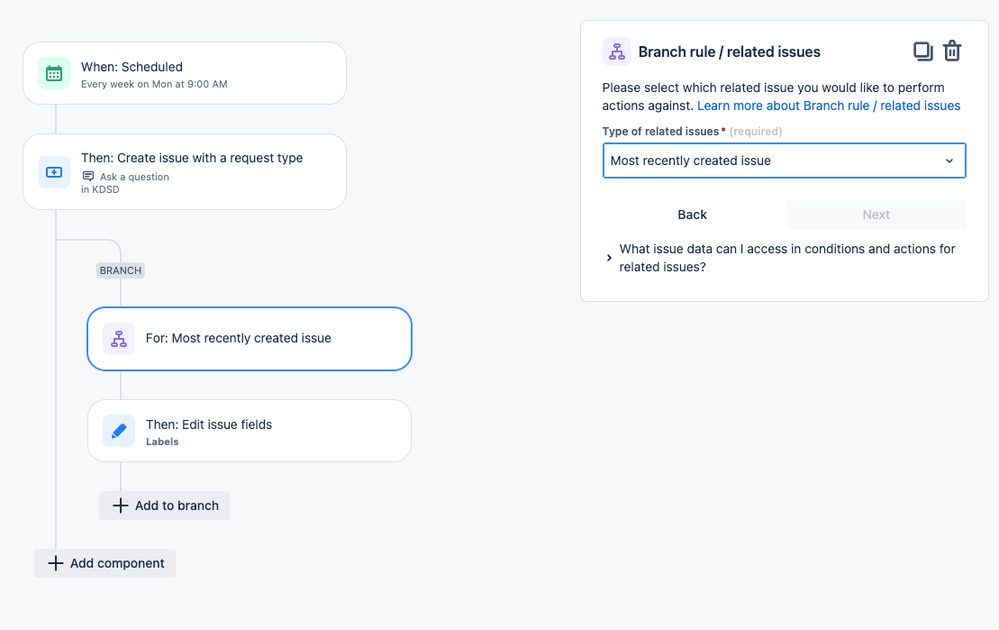Duplicate the branch rule component
Screen dimensions: 999x630
pos(922,51)
